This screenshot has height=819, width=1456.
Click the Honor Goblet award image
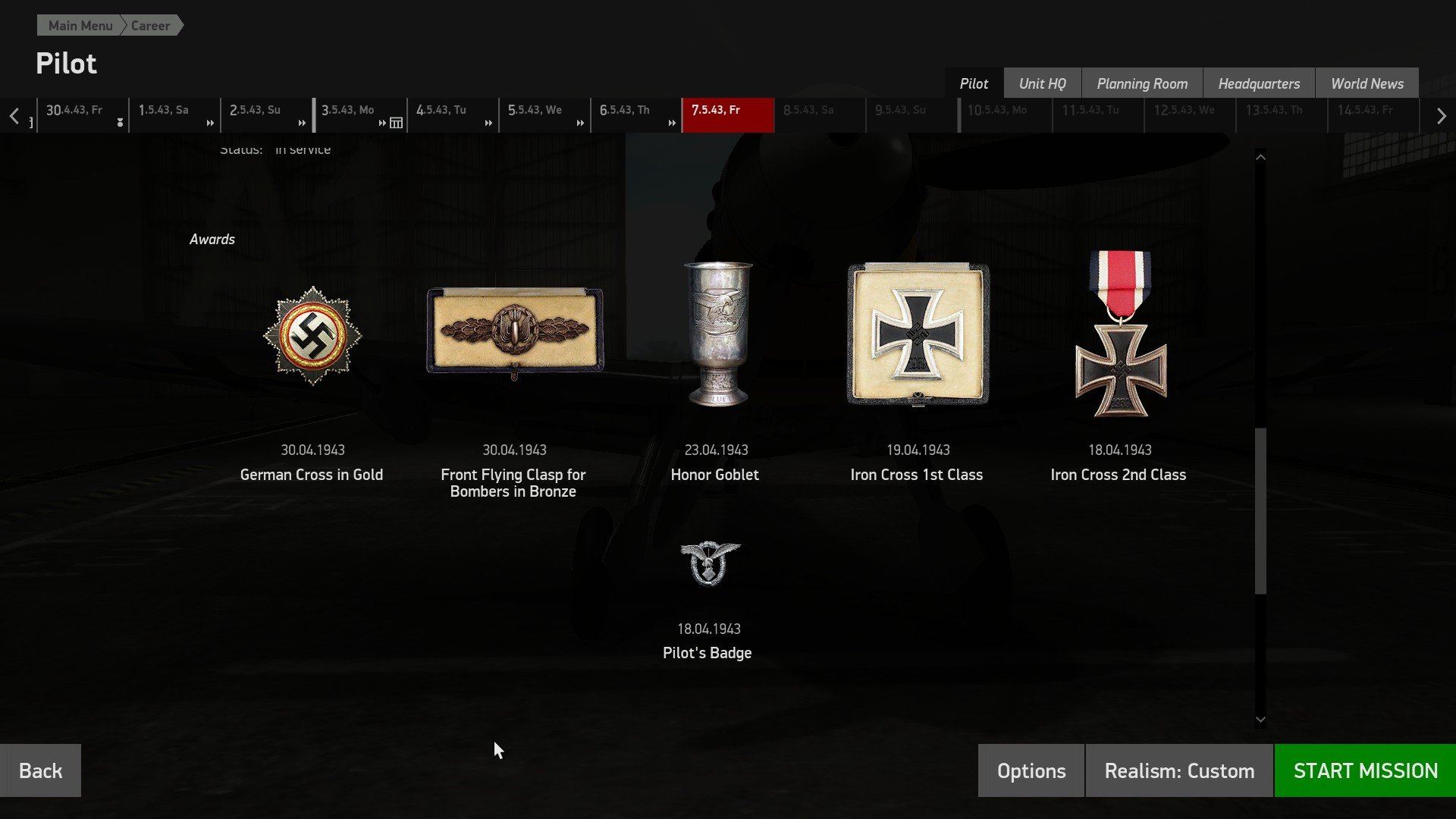pyautogui.click(x=717, y=334)
